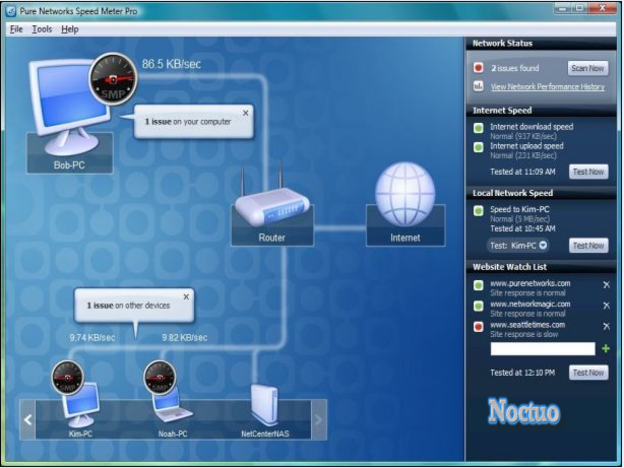The image size is (624, 468).
Task: Show previous devices with left arrow
Action: [27, 419]
